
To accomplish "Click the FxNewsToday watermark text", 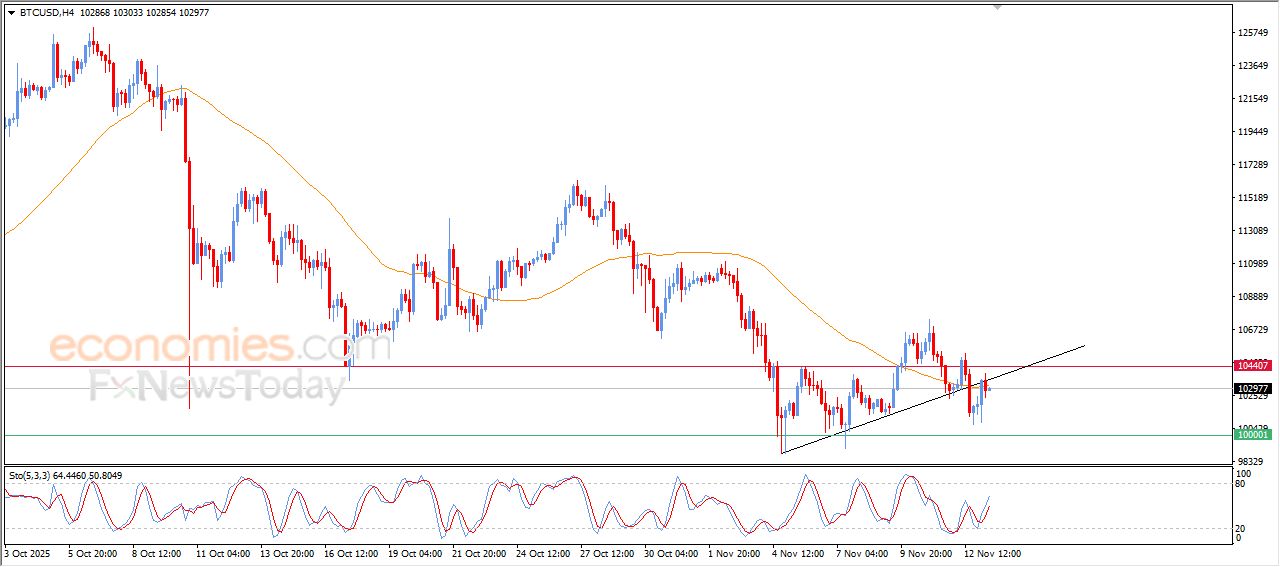I will pyautogui.click(x=215, y=386).
